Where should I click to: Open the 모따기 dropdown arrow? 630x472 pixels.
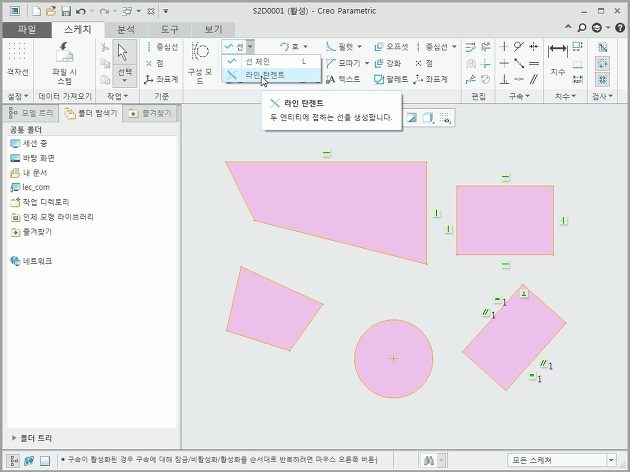[x=366, y=63]
